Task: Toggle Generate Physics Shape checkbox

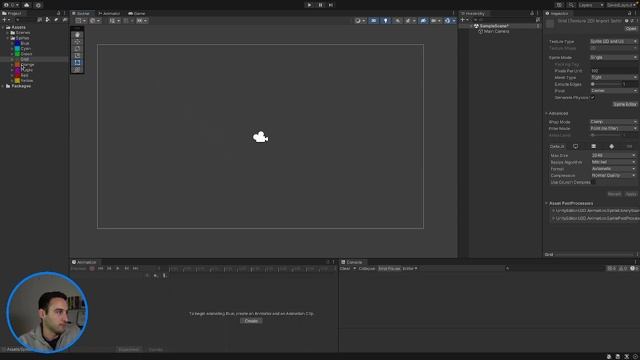Action: click(x=592, y=98)
